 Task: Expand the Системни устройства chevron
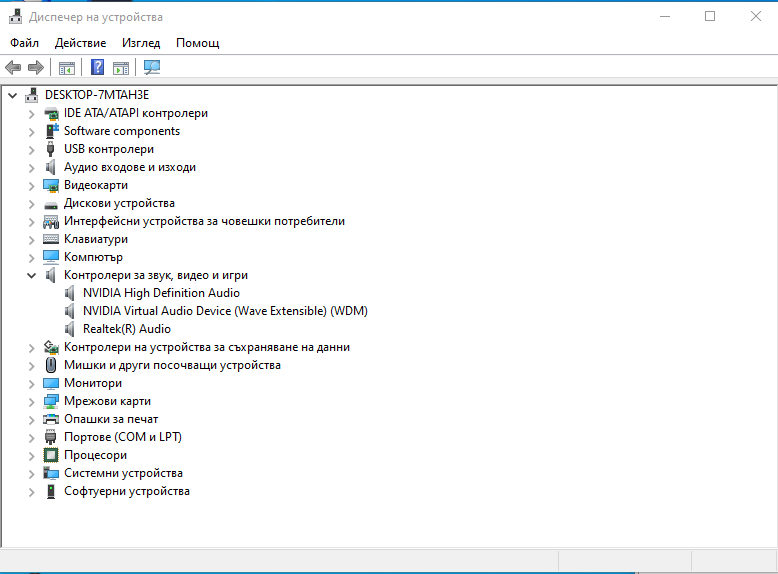(x=31, y=474)
